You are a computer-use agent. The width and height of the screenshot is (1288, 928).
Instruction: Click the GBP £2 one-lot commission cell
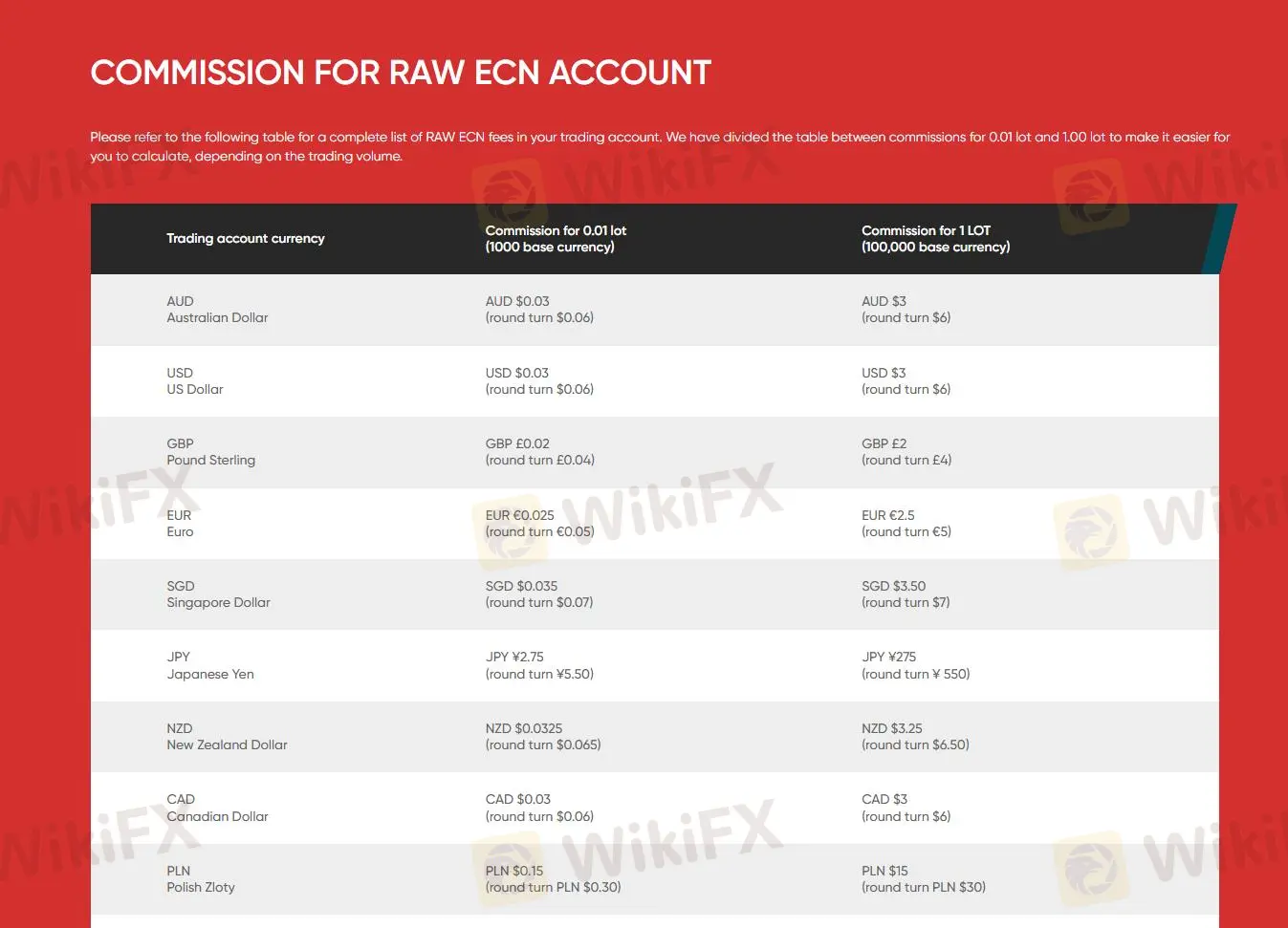tap(906, 452)
